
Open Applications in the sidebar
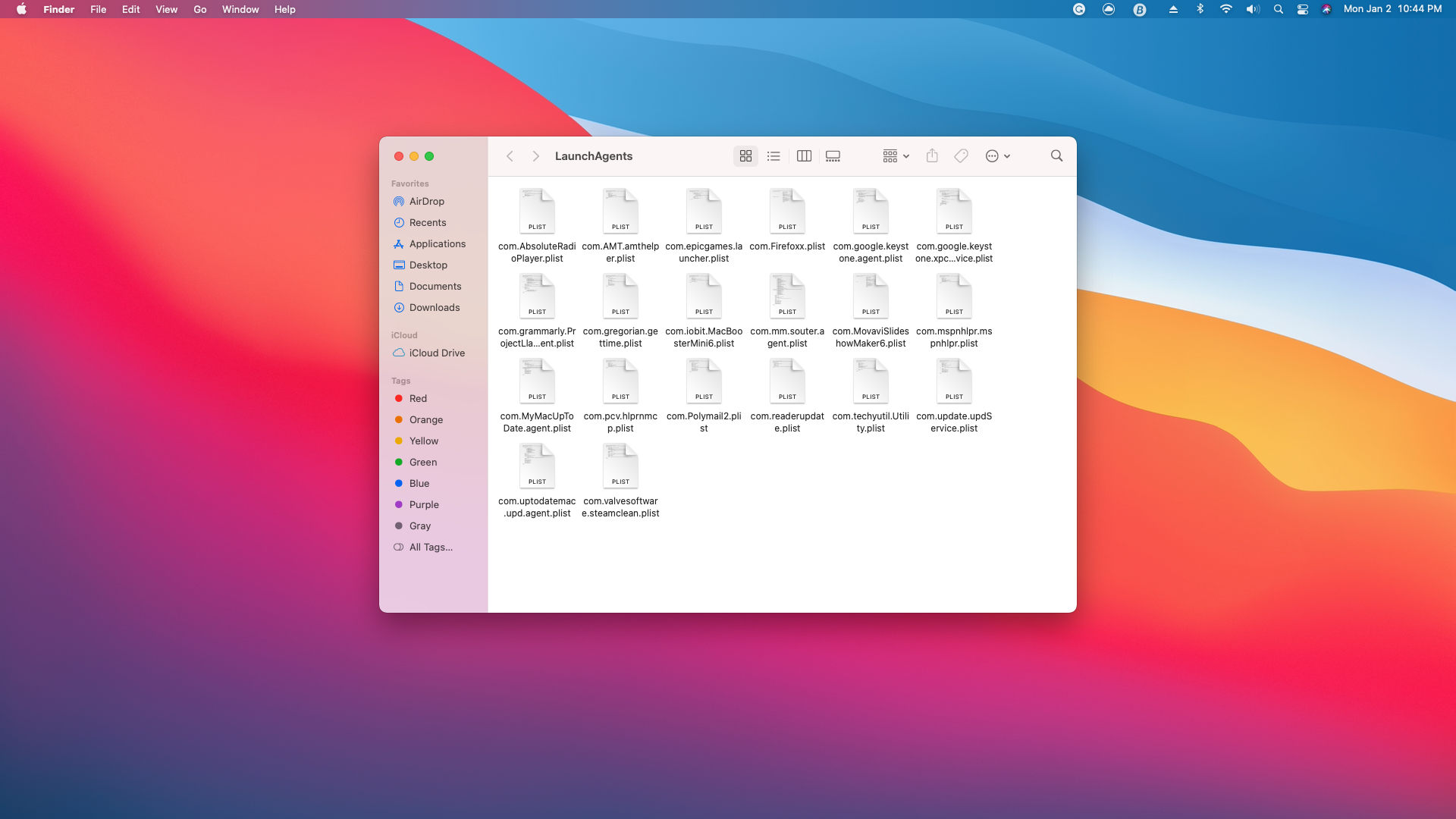tap(437, 243)
